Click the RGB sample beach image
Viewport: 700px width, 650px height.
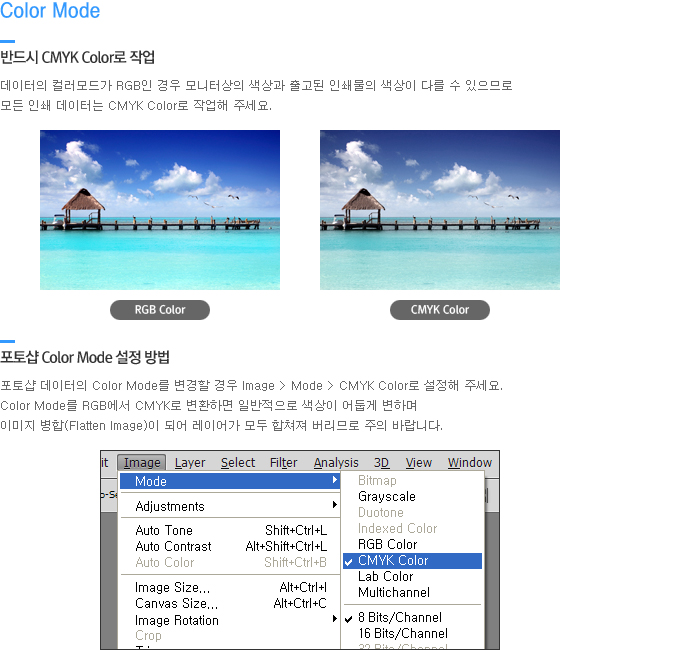click(160, 210)
